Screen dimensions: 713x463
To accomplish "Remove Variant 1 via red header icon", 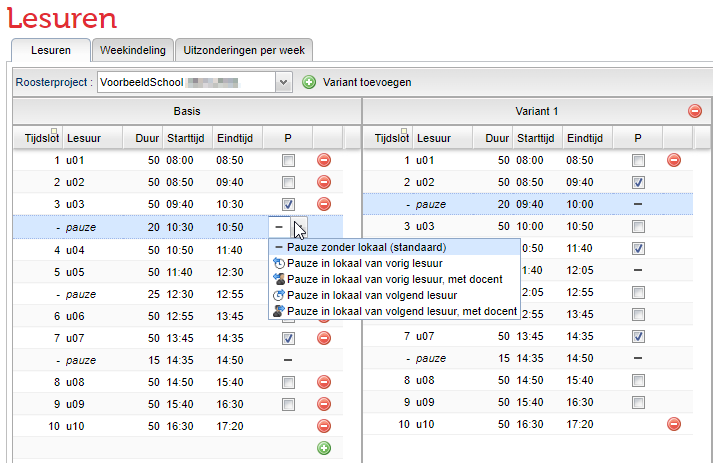I will pos(695,111).
